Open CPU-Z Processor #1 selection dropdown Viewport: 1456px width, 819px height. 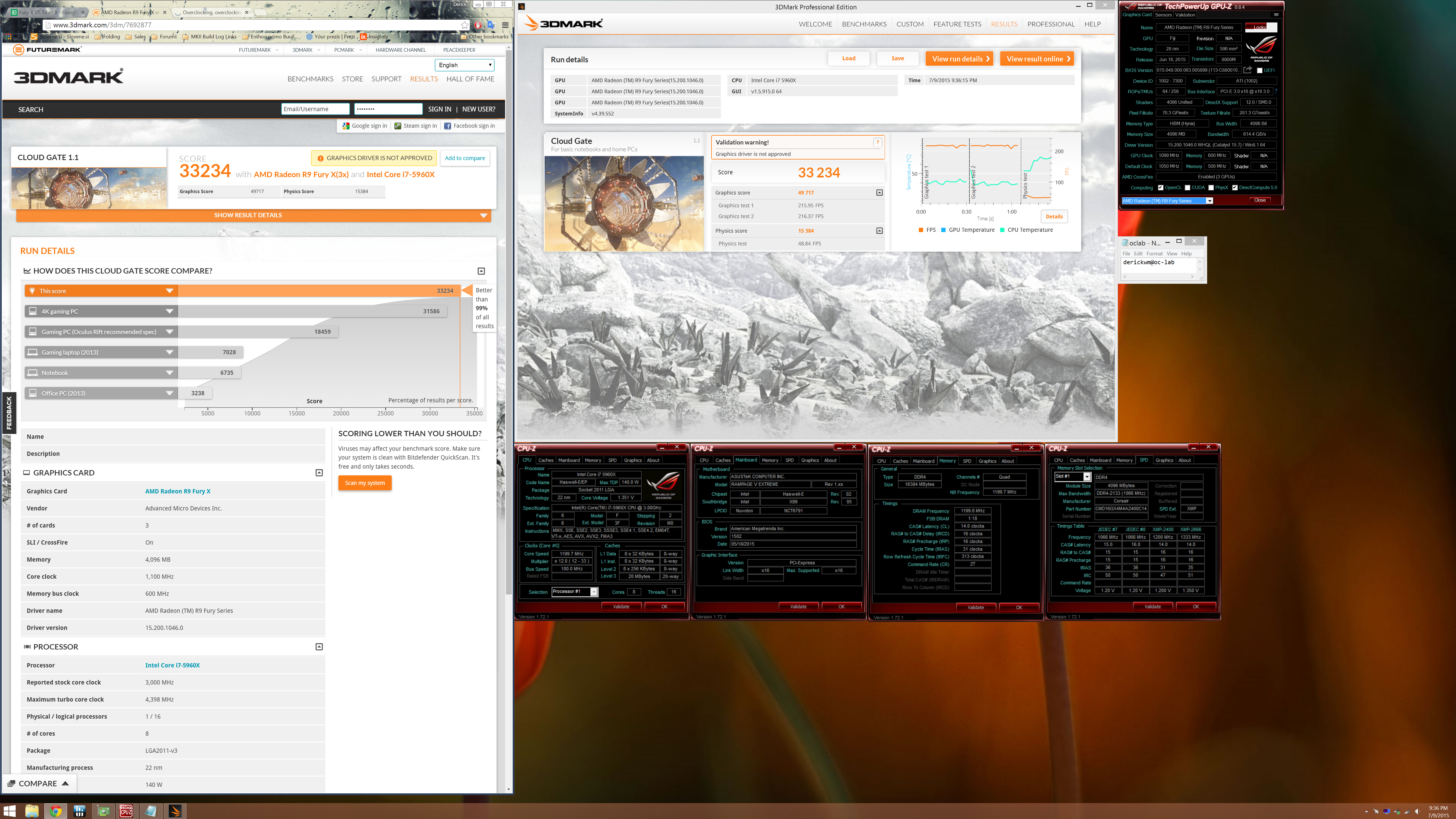point(575,592)
